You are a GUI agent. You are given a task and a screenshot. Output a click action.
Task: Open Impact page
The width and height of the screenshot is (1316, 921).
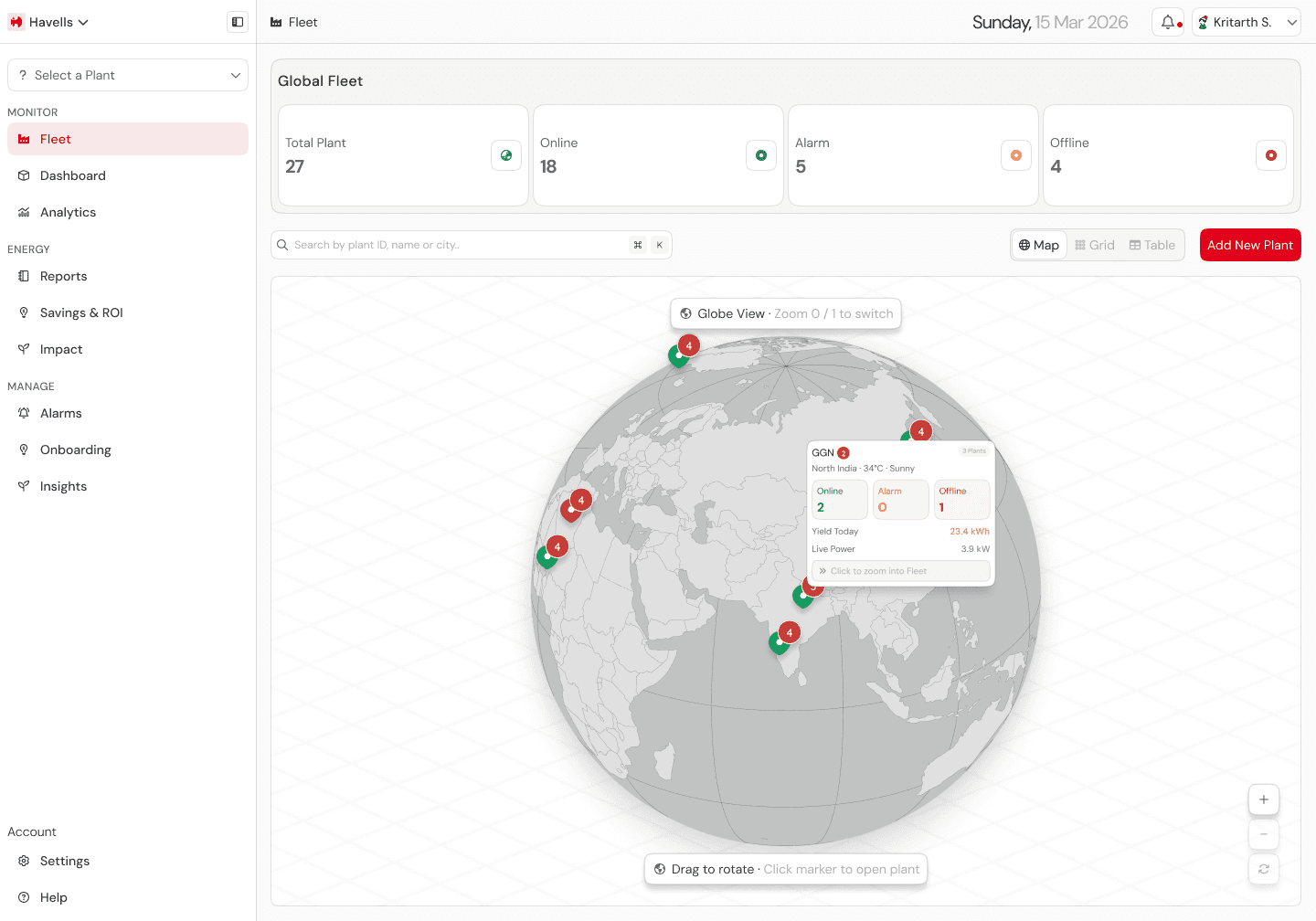point(128,349)
